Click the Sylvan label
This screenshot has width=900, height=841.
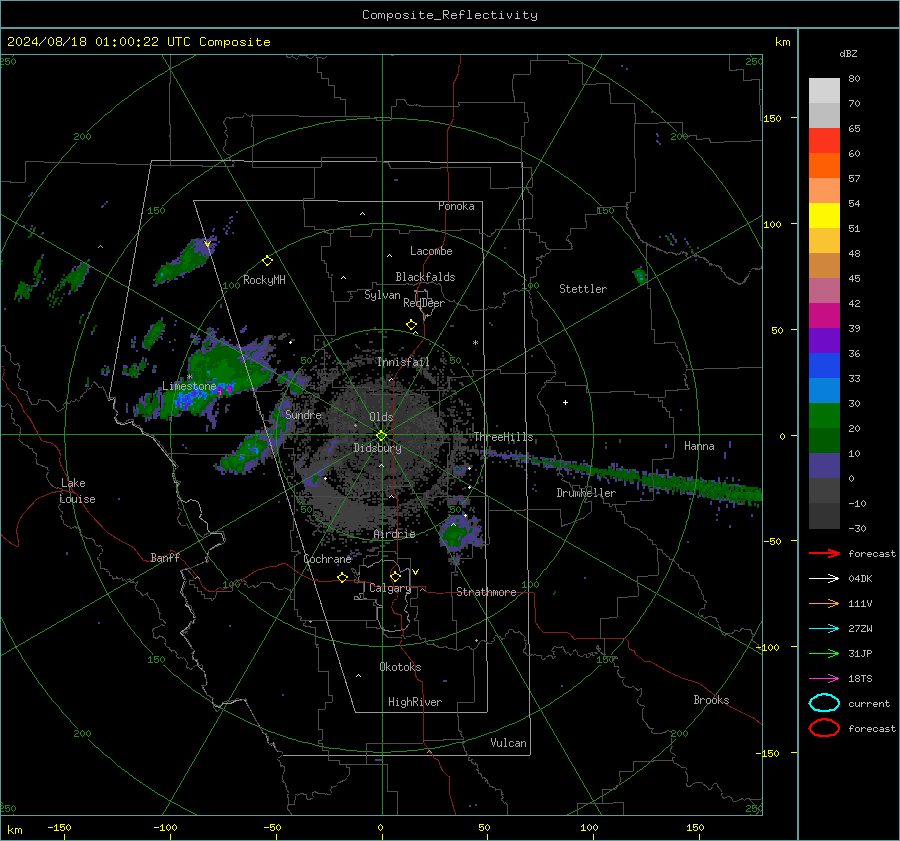382,295
